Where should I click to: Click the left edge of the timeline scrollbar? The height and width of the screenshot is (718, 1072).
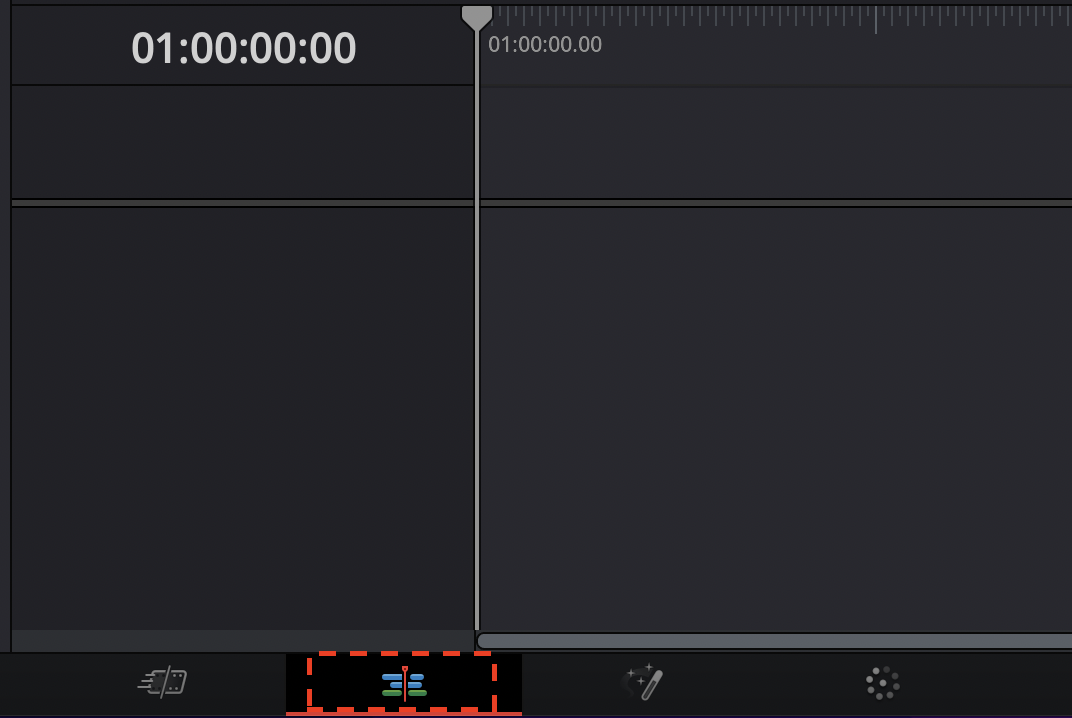483,641
